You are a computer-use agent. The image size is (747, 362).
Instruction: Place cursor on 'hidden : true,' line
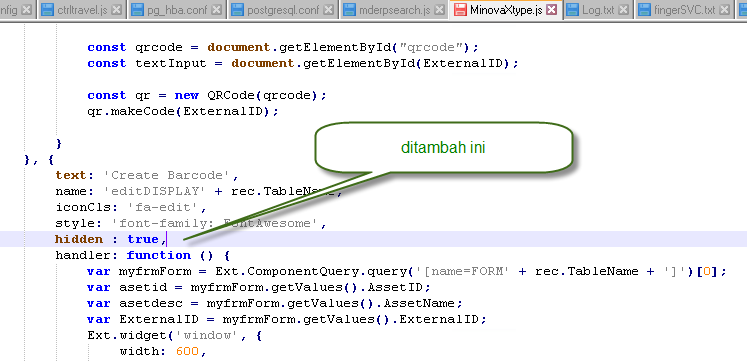pyautogui.click(x=374, y=239)
